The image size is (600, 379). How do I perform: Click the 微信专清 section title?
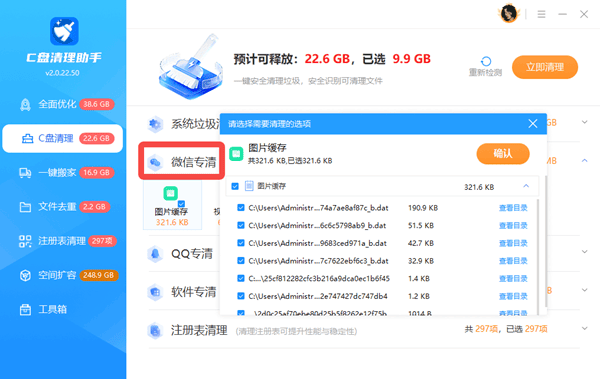(194, 162)
